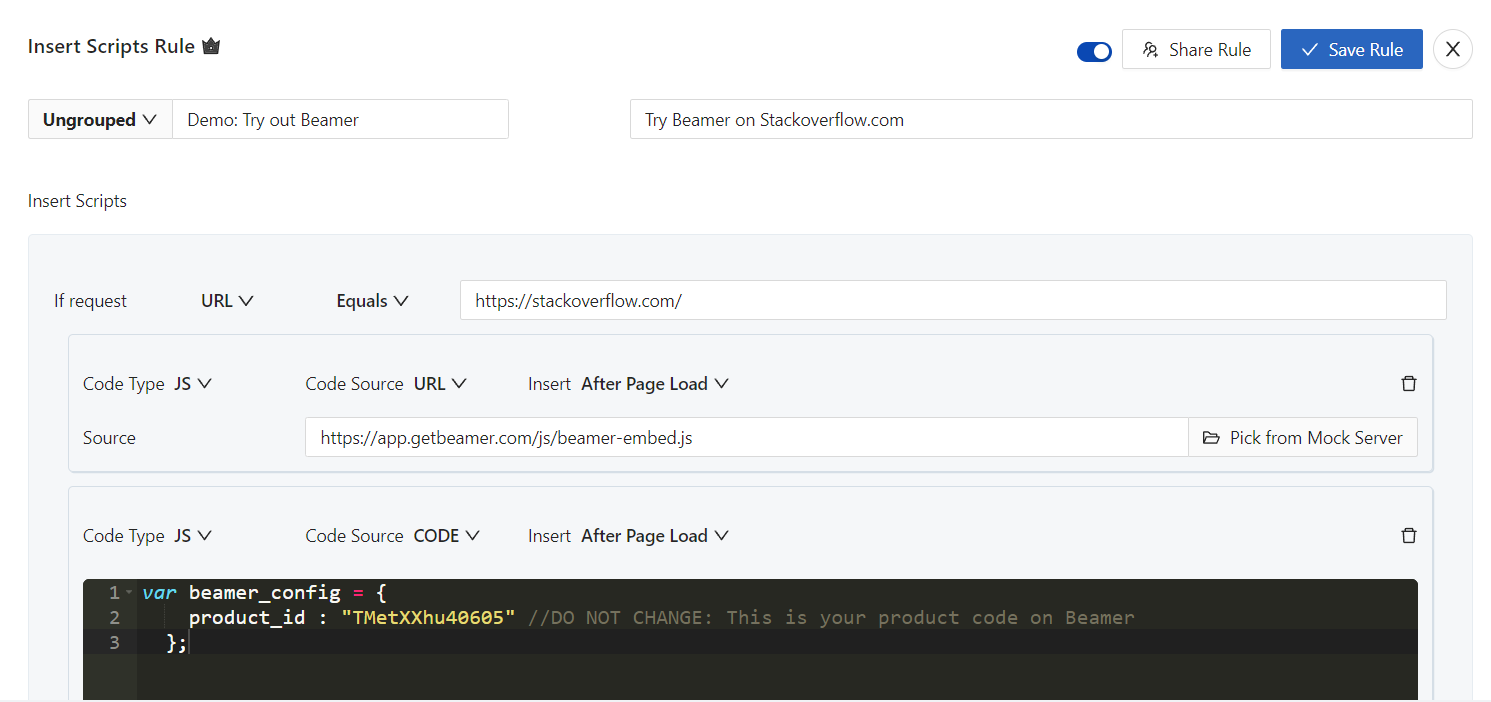Open Code Type JS dropdown in second script
The height and width of the screenshot is (702, 1491).
click(x=192, y=536)
